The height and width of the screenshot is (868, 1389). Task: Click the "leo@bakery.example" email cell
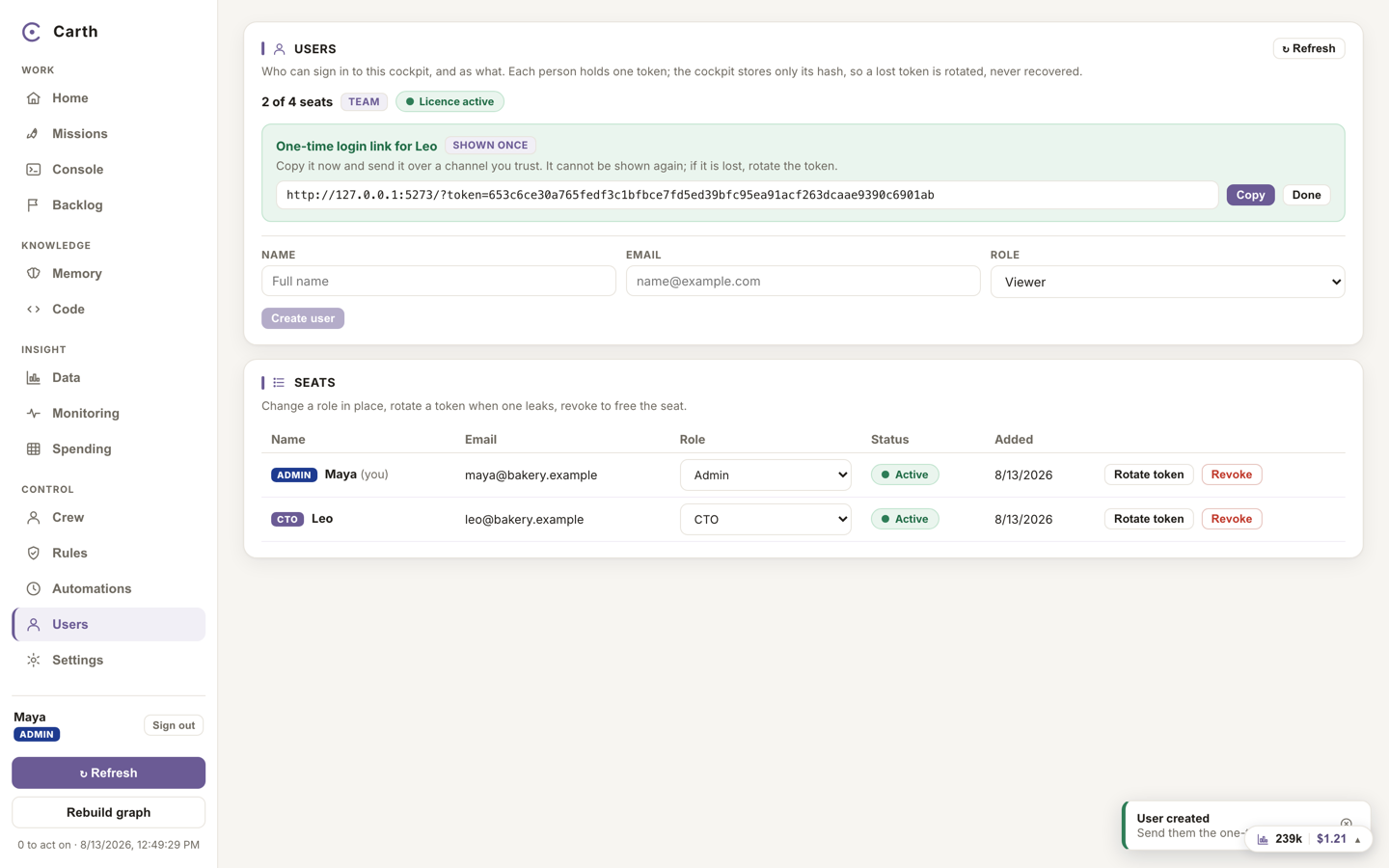tap(524, 519)
